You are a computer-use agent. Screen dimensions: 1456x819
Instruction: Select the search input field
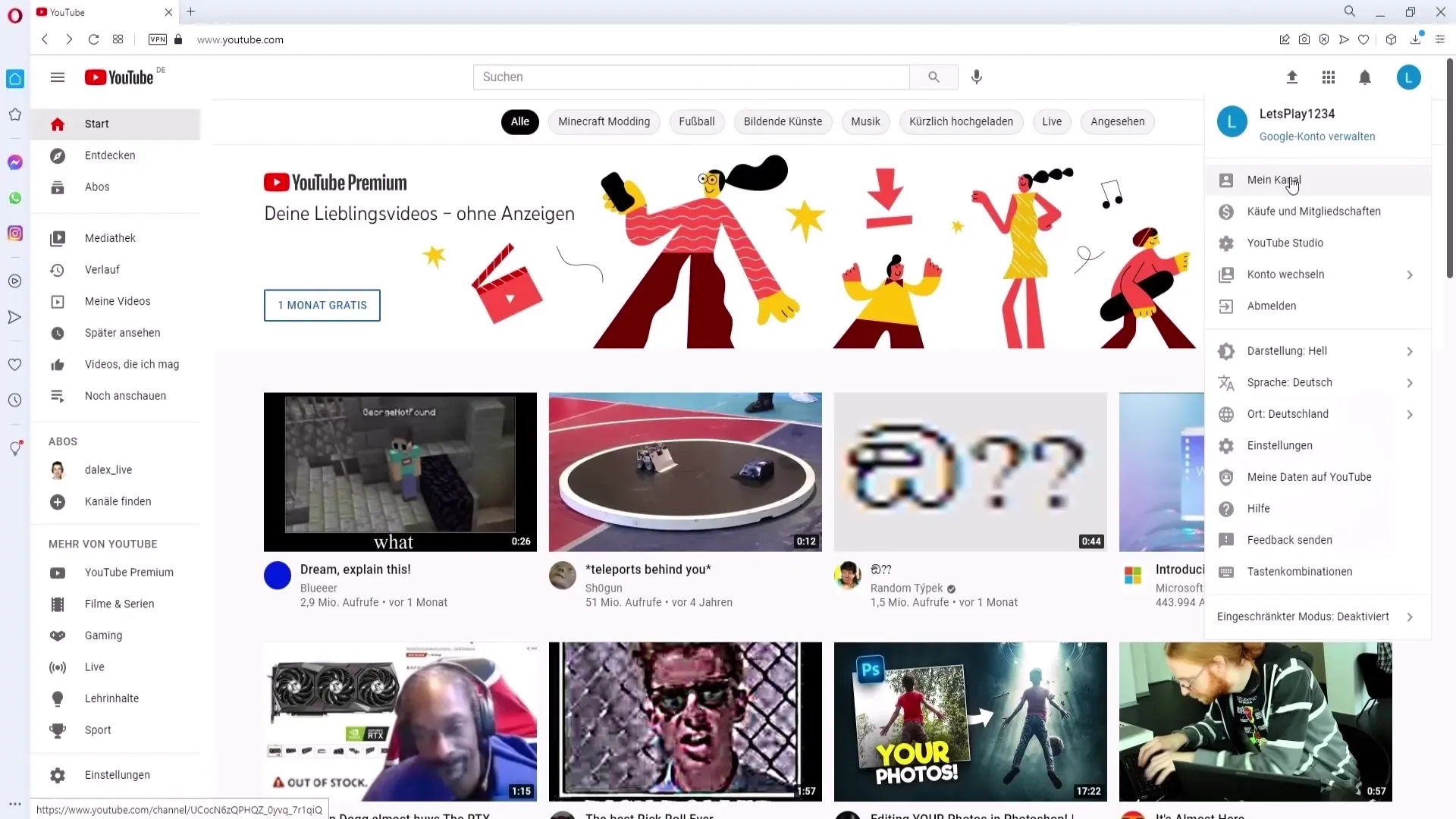(x=694, y=77)
